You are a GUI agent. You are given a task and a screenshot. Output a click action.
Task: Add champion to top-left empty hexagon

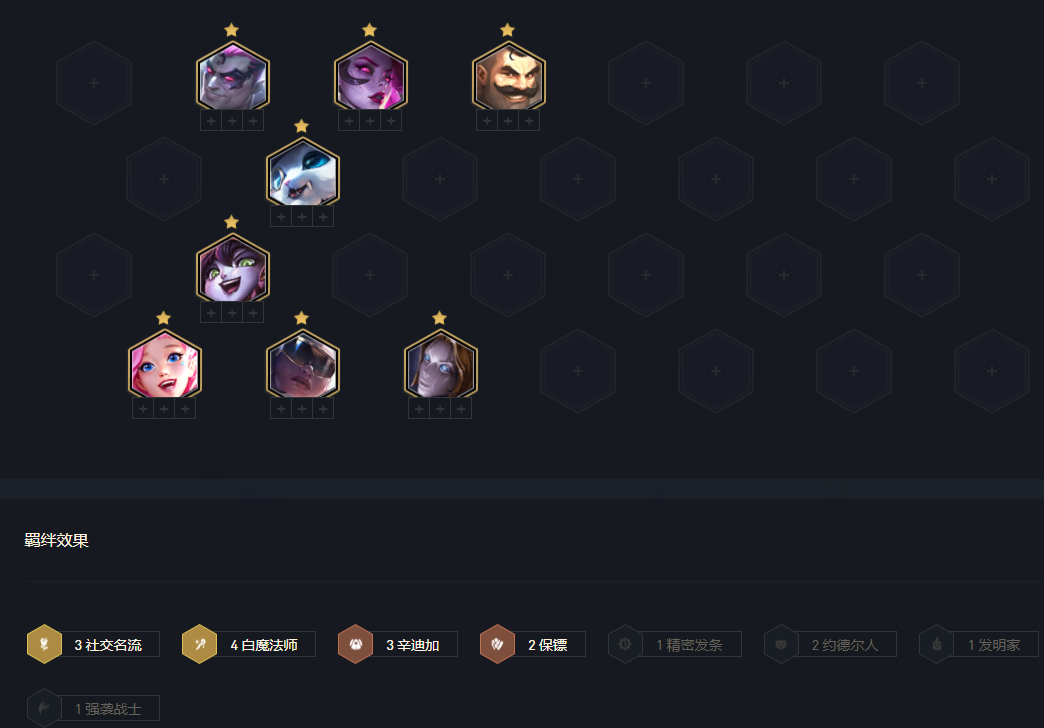94,83
